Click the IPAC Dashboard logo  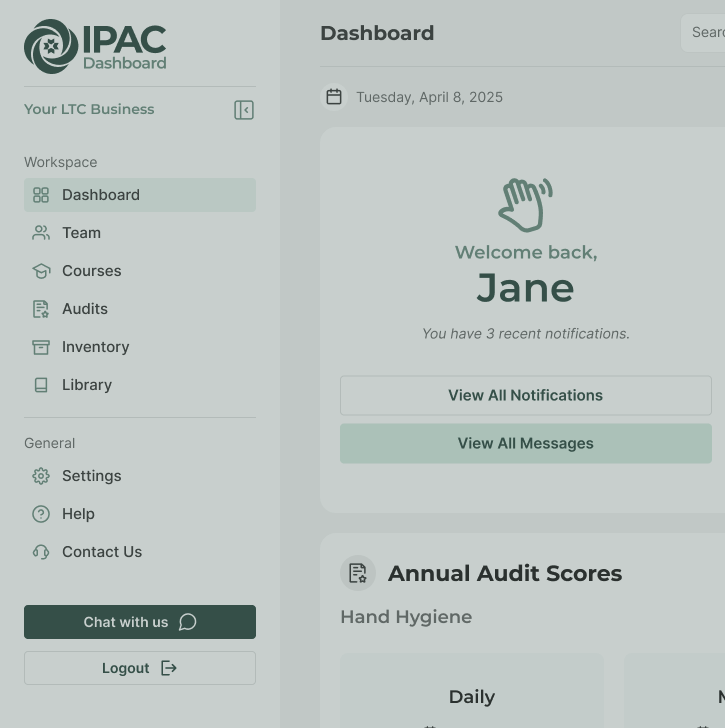[x=95, y=46]
